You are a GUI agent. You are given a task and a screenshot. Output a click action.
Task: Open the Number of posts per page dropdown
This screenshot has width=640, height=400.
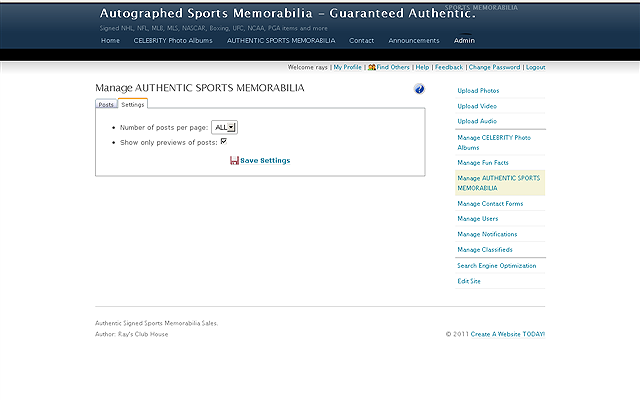224,127
